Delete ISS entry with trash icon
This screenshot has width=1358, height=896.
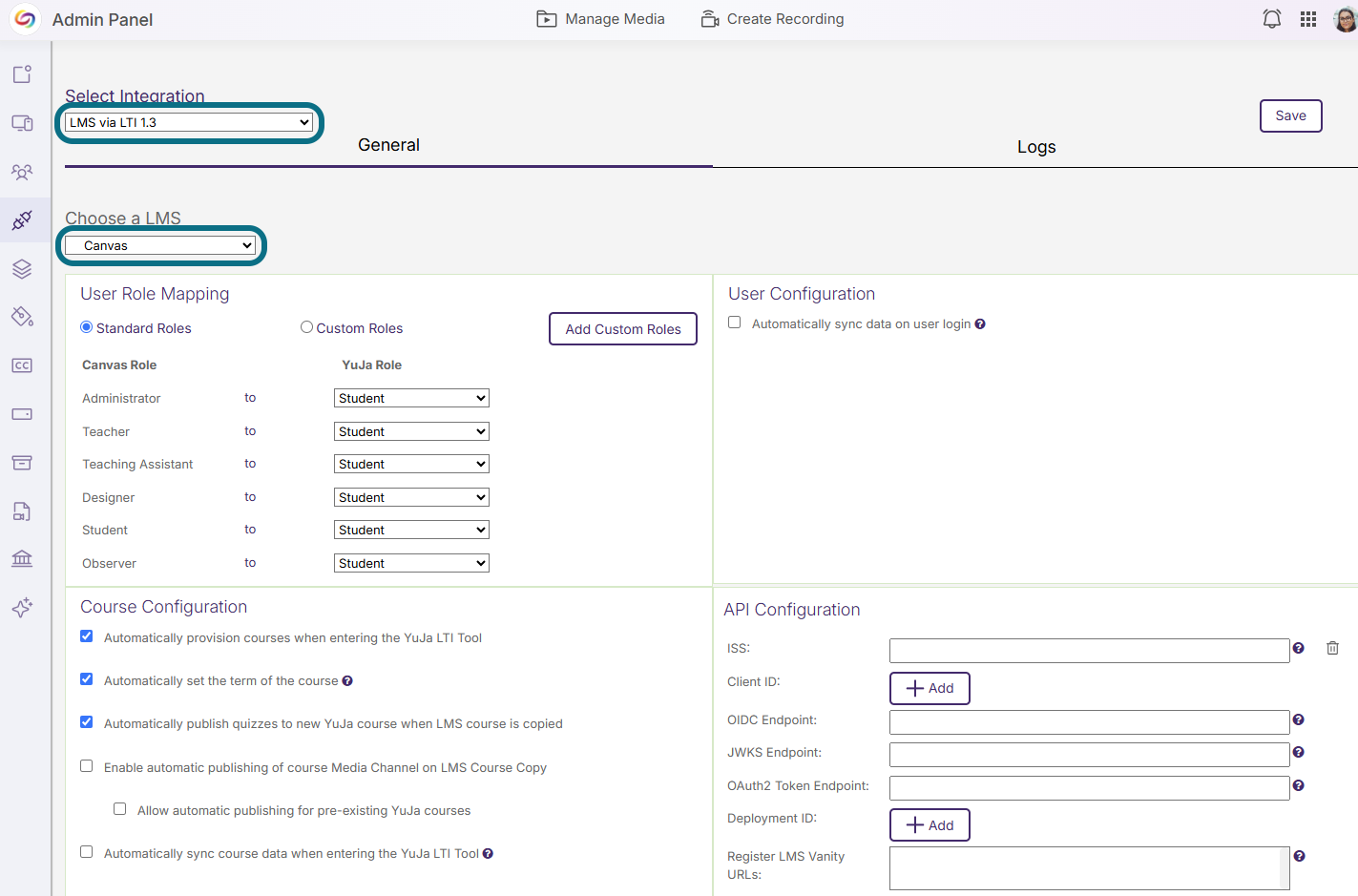pos(1332,648)
